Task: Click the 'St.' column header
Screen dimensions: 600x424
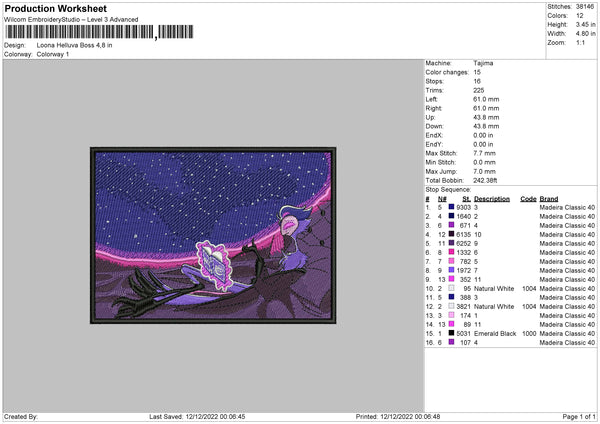Action: point(466,199)
